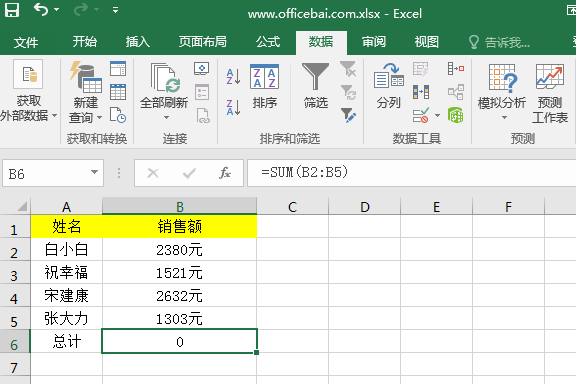576x384 pixels.
Task: Open the 全部刷新 dropdown arrow
Action: [x=166, y=118]
